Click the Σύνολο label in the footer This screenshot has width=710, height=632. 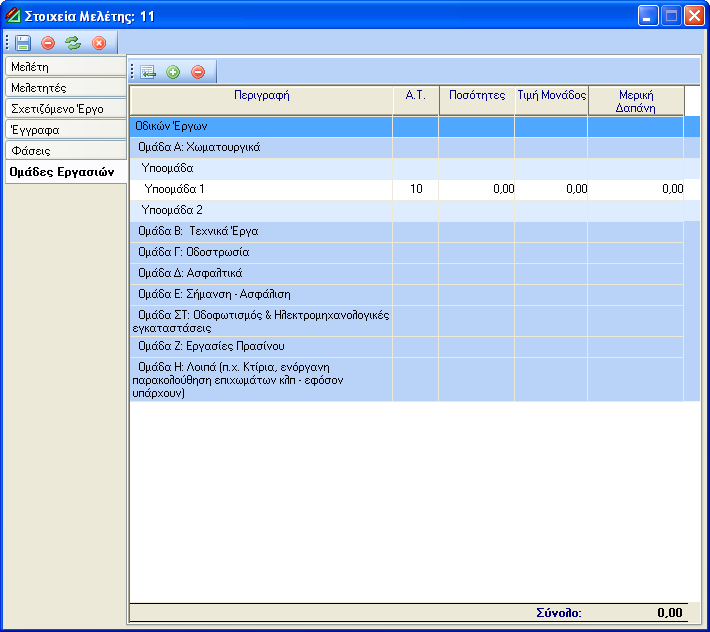(559, 613)
